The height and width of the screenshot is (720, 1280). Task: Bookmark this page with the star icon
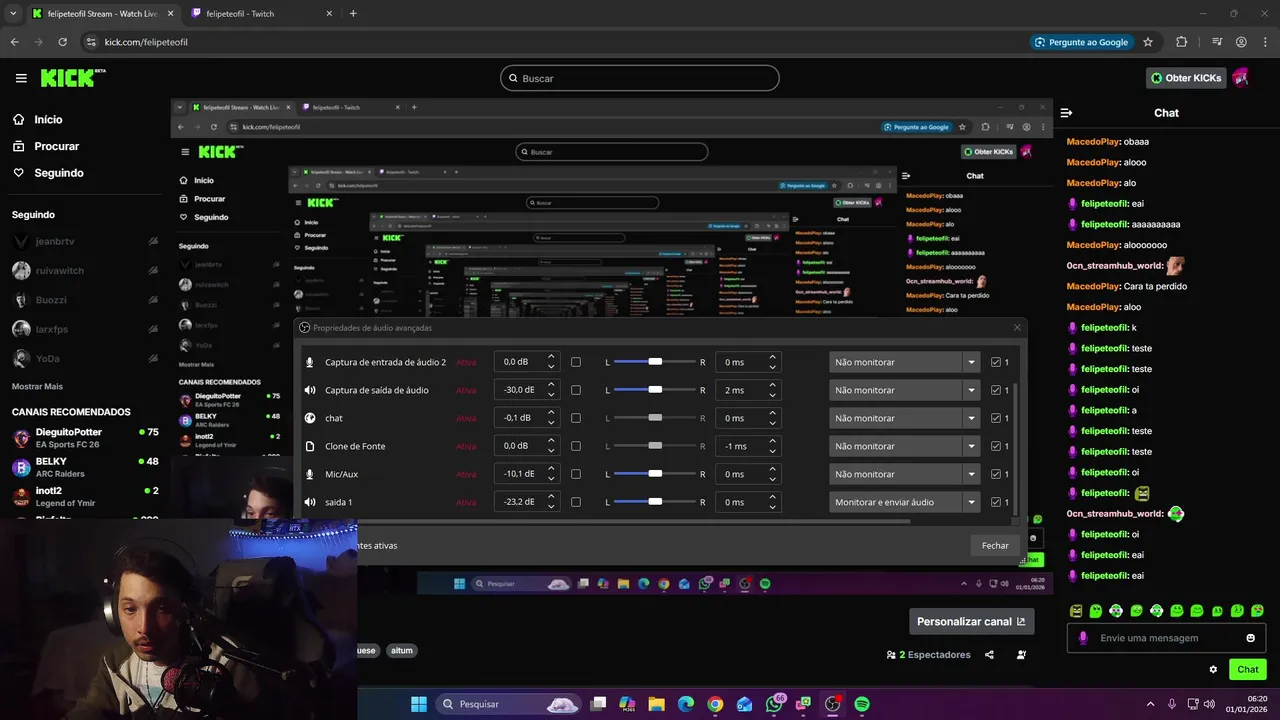pos(1148,42)
